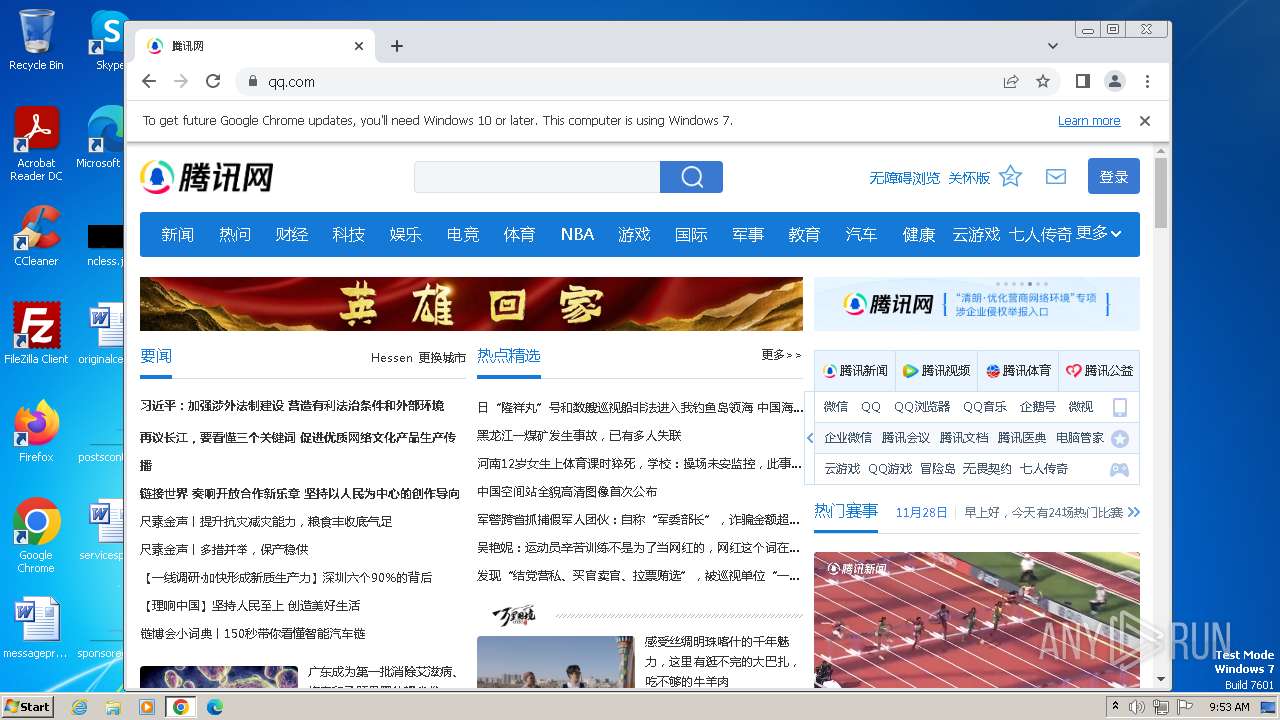Open the 科技 navigation item

pos(348,234)
